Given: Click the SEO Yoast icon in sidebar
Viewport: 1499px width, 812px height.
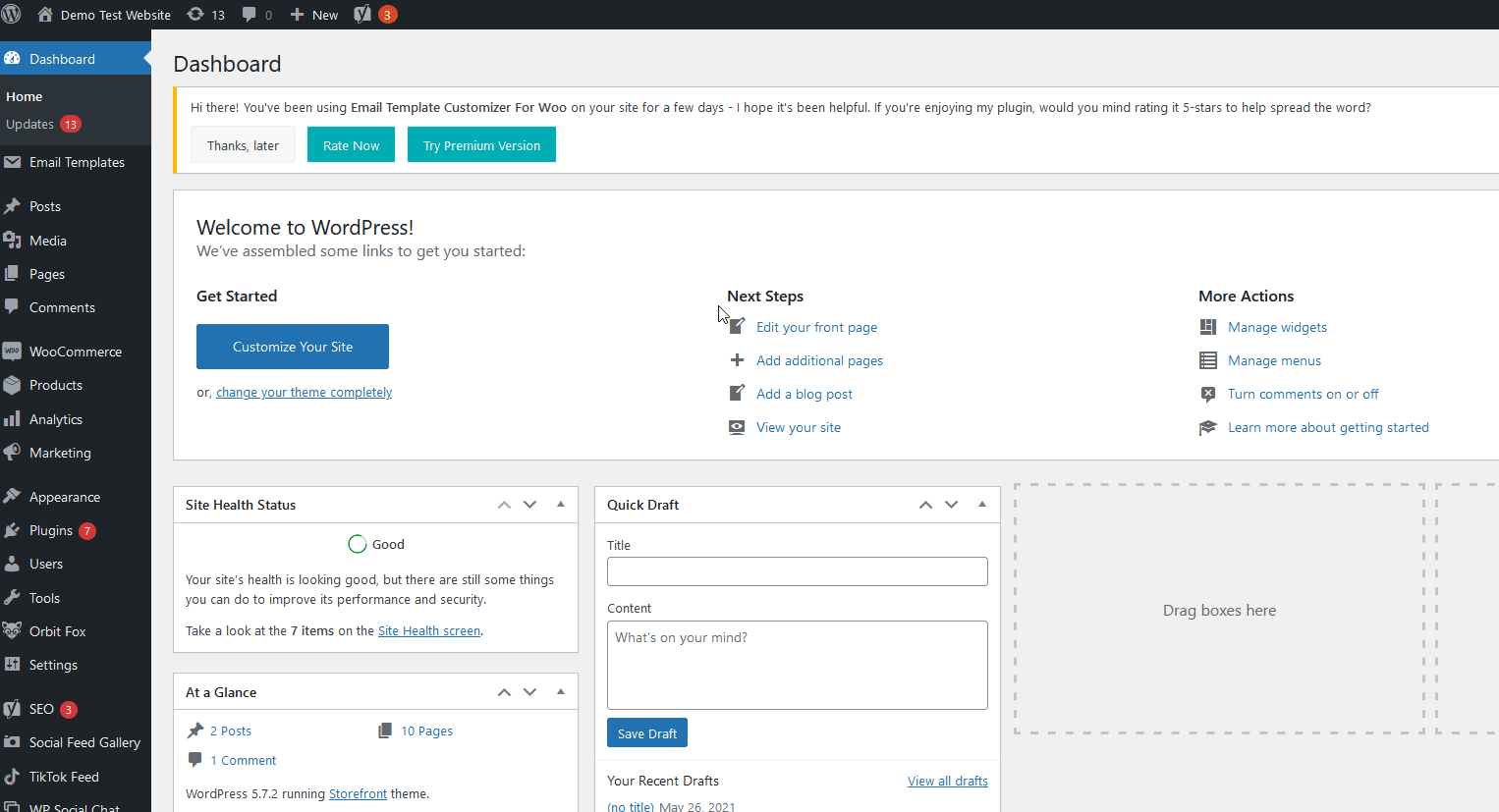Looking at the screenshot, I should pos(12,709).
